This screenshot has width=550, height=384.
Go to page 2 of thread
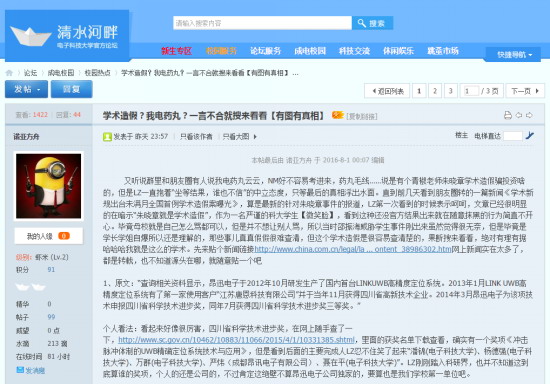coord(435,91)
